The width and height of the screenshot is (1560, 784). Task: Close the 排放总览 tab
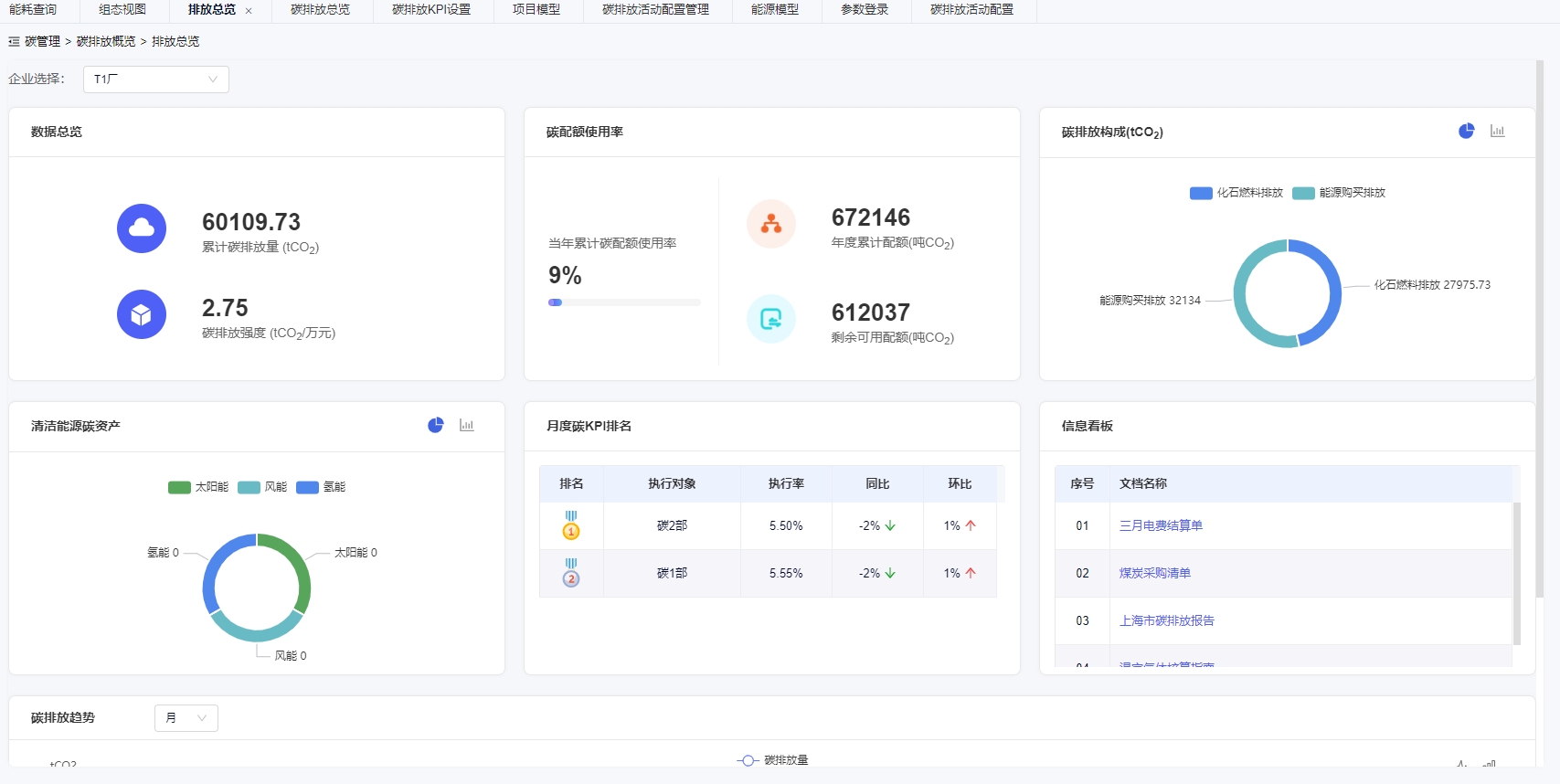[x=249, y=11]
